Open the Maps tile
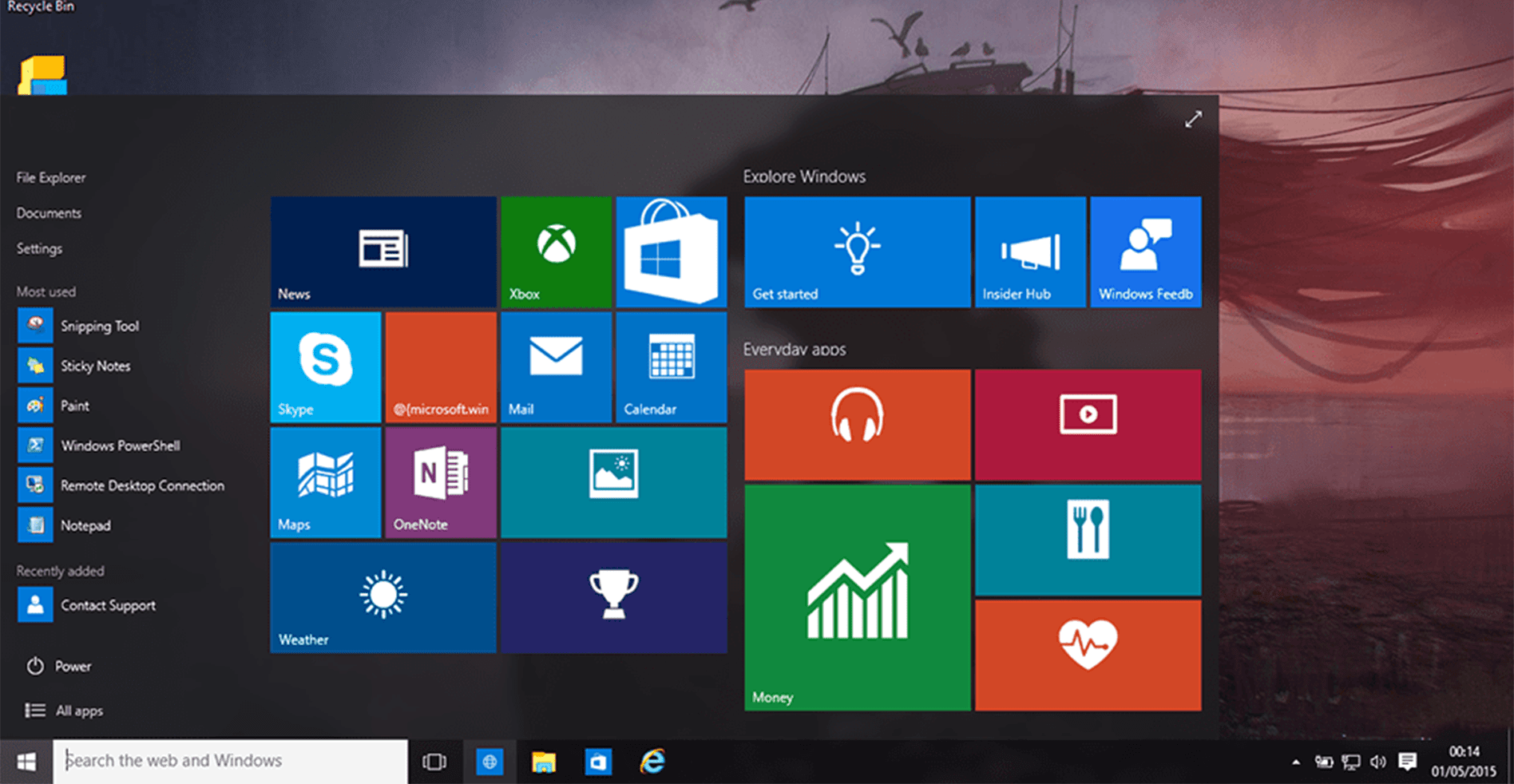This screenshot has height=784, width=1514. [x=326, y=482]
